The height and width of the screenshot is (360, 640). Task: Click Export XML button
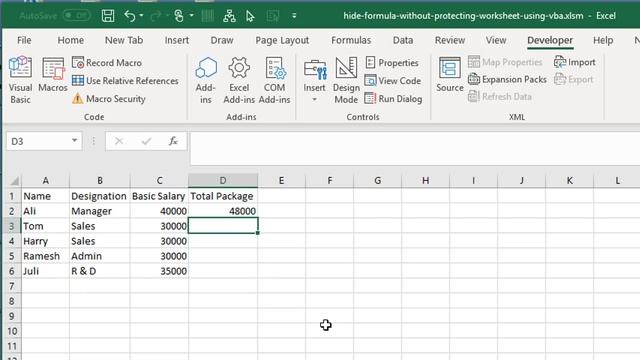click(573, 79)
